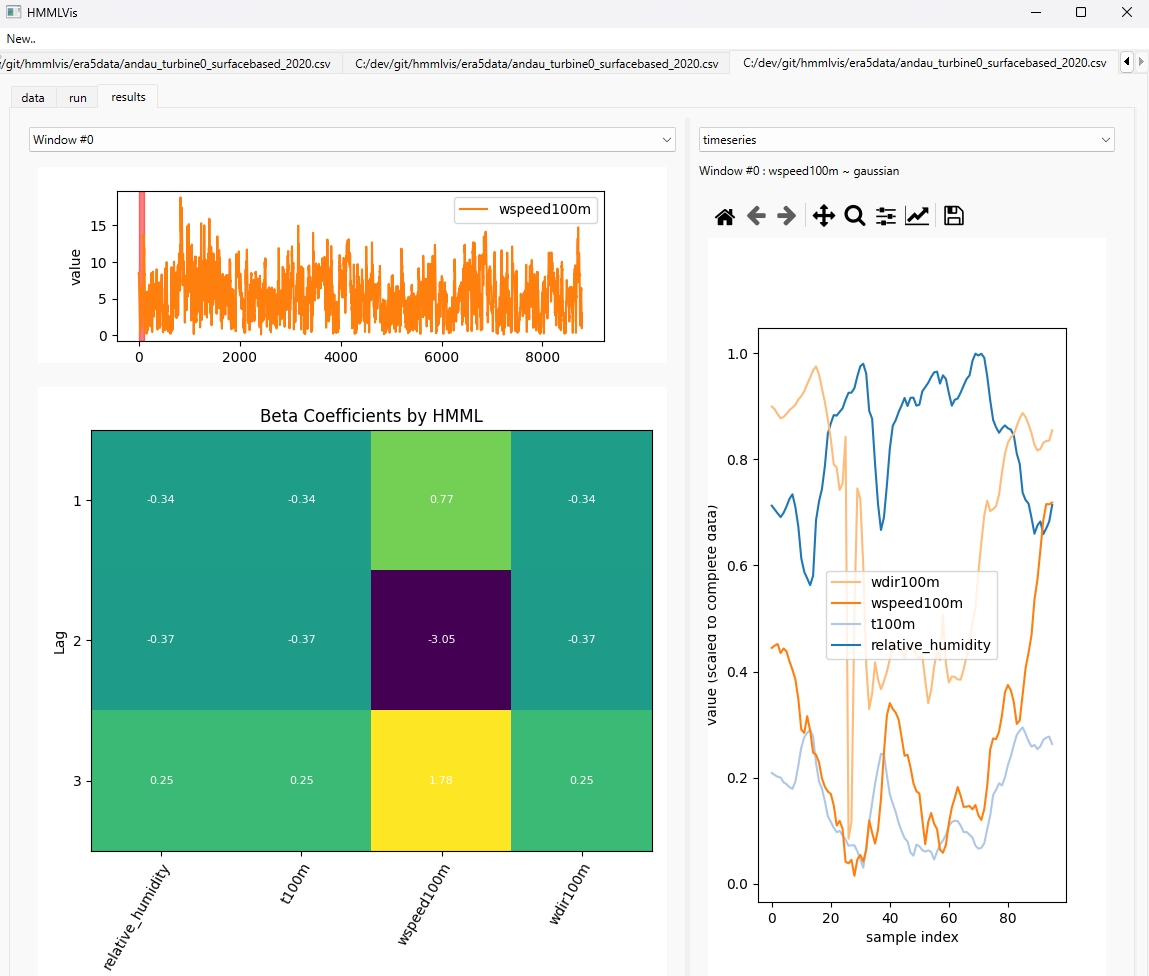
Task: Select the middle andau_turbine0 file tab
Action: (x=536, y=64)
